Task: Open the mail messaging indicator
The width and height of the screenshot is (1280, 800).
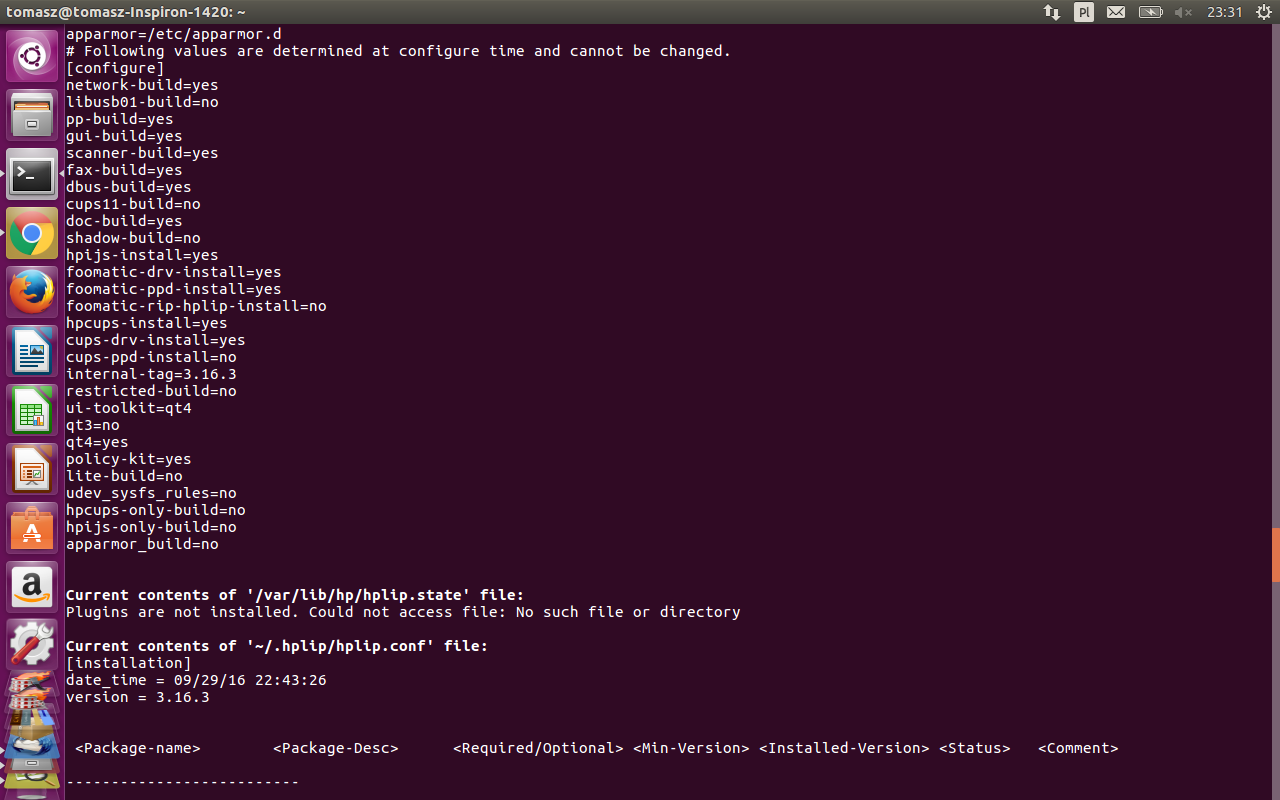Action: pos(1116,12)
